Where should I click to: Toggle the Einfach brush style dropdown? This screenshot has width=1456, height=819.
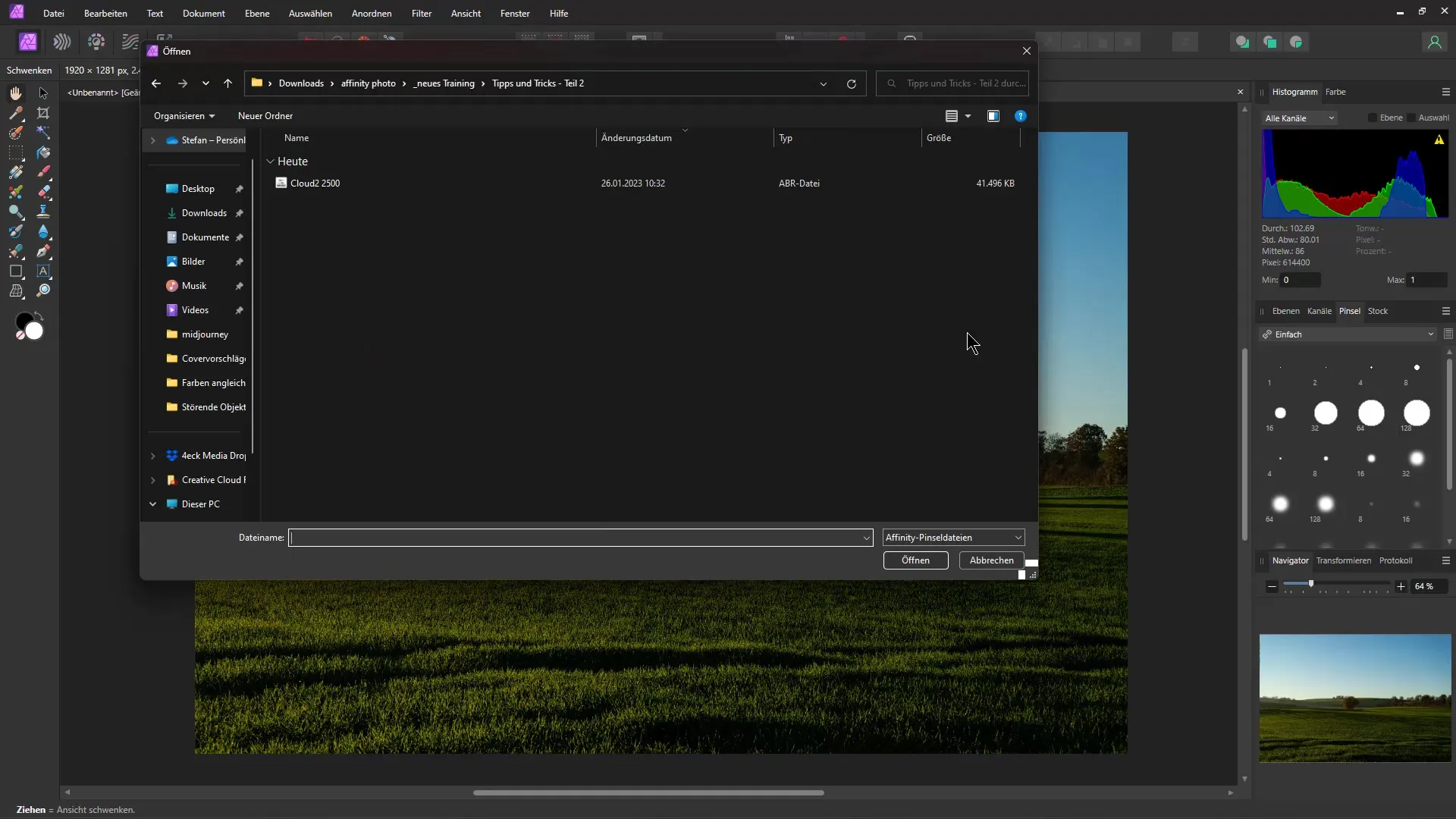click(1429, 334)
